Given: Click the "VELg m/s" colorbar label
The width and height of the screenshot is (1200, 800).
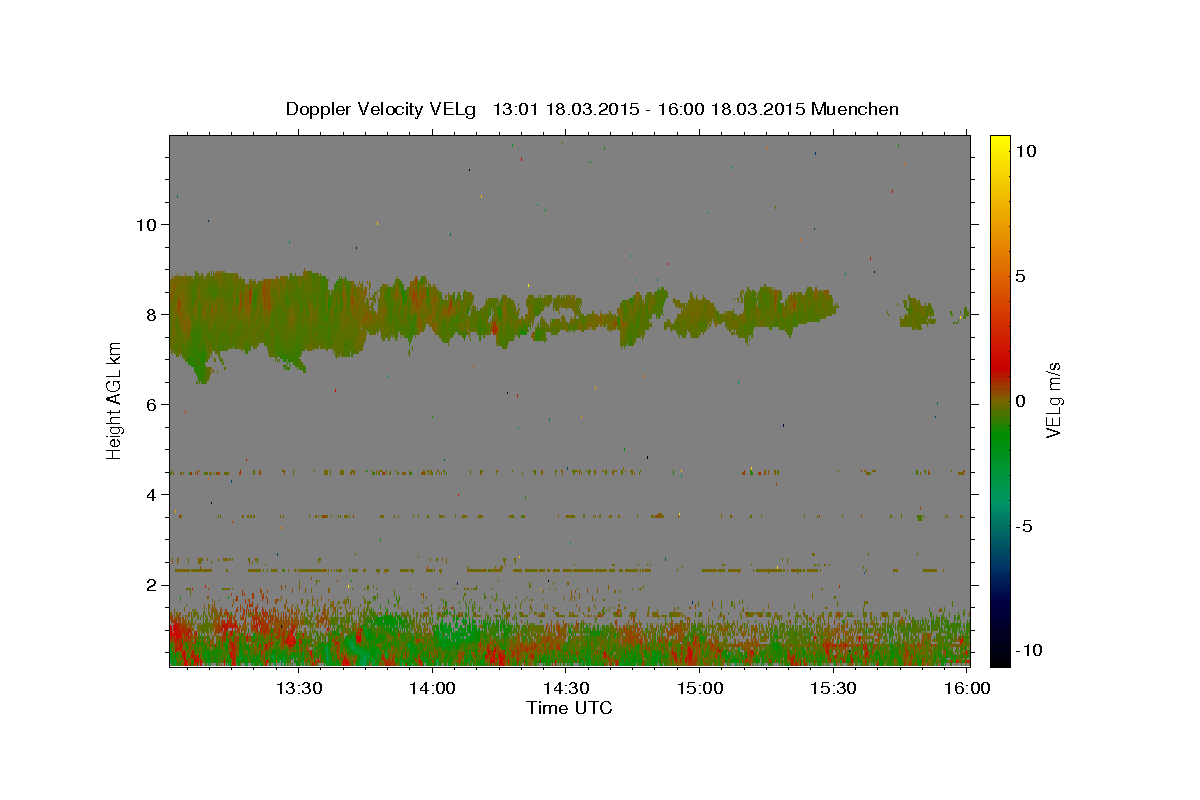Looking at the screenshot, I should click(x=1053, y=401).
